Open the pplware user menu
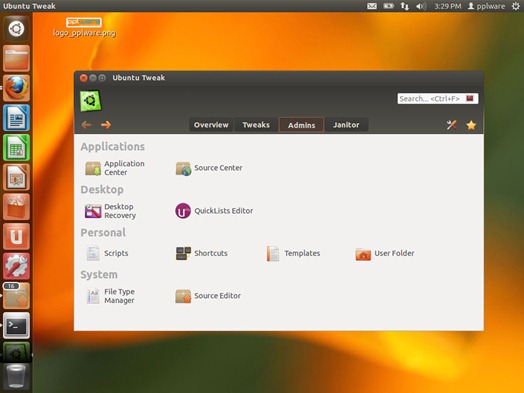 (486, 6)
